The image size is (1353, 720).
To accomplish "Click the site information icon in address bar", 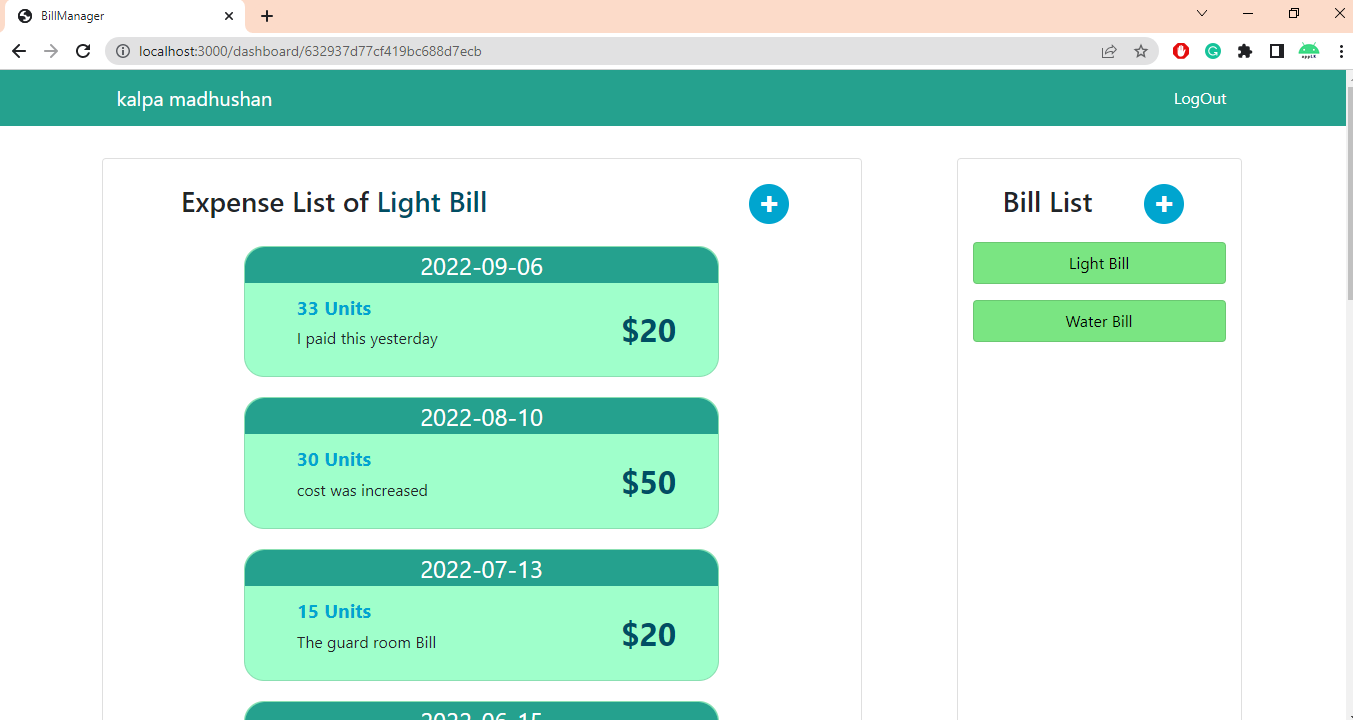I will [121, 51].
